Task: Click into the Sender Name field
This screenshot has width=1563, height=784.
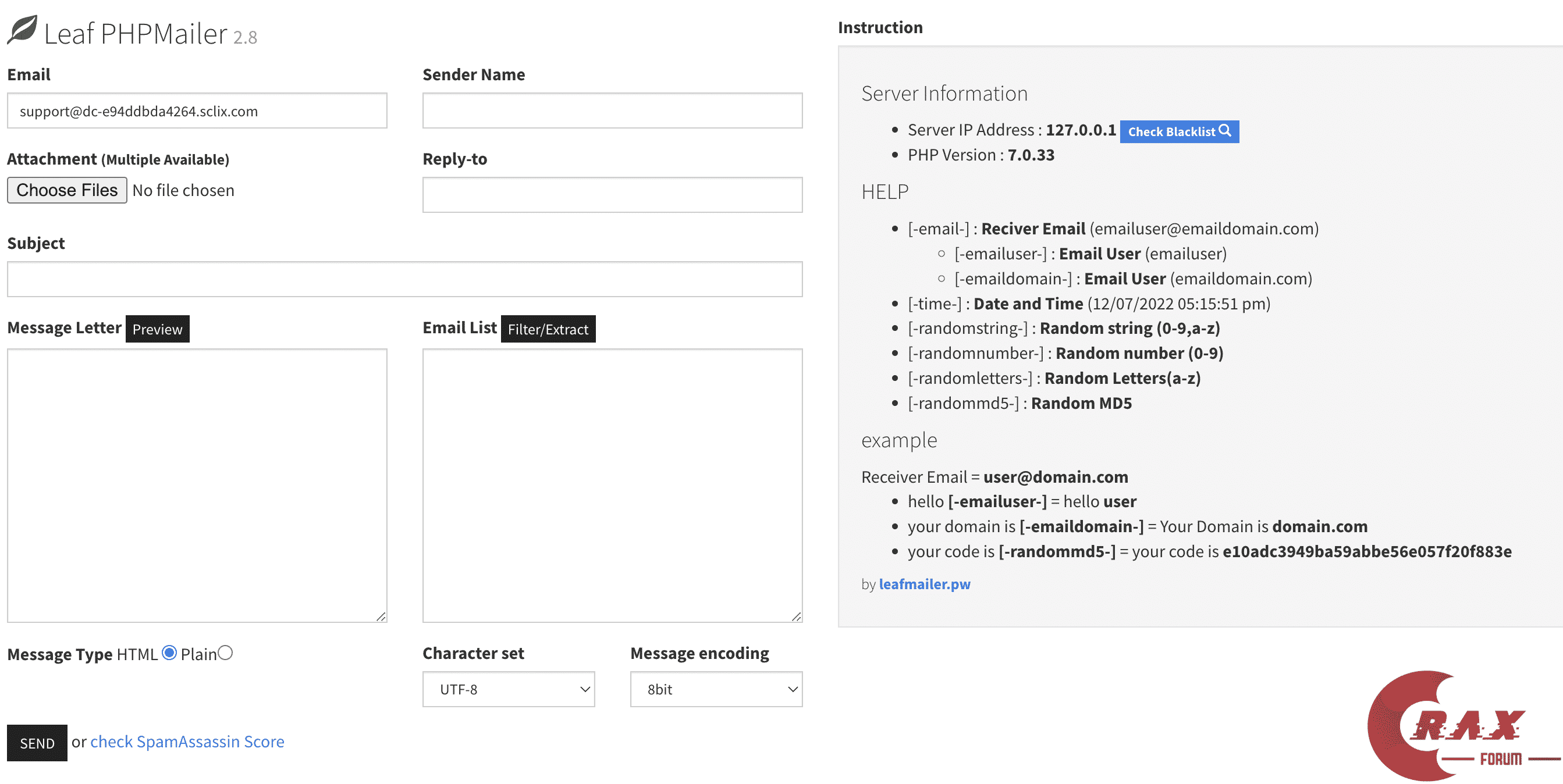Action: [612, 111]
